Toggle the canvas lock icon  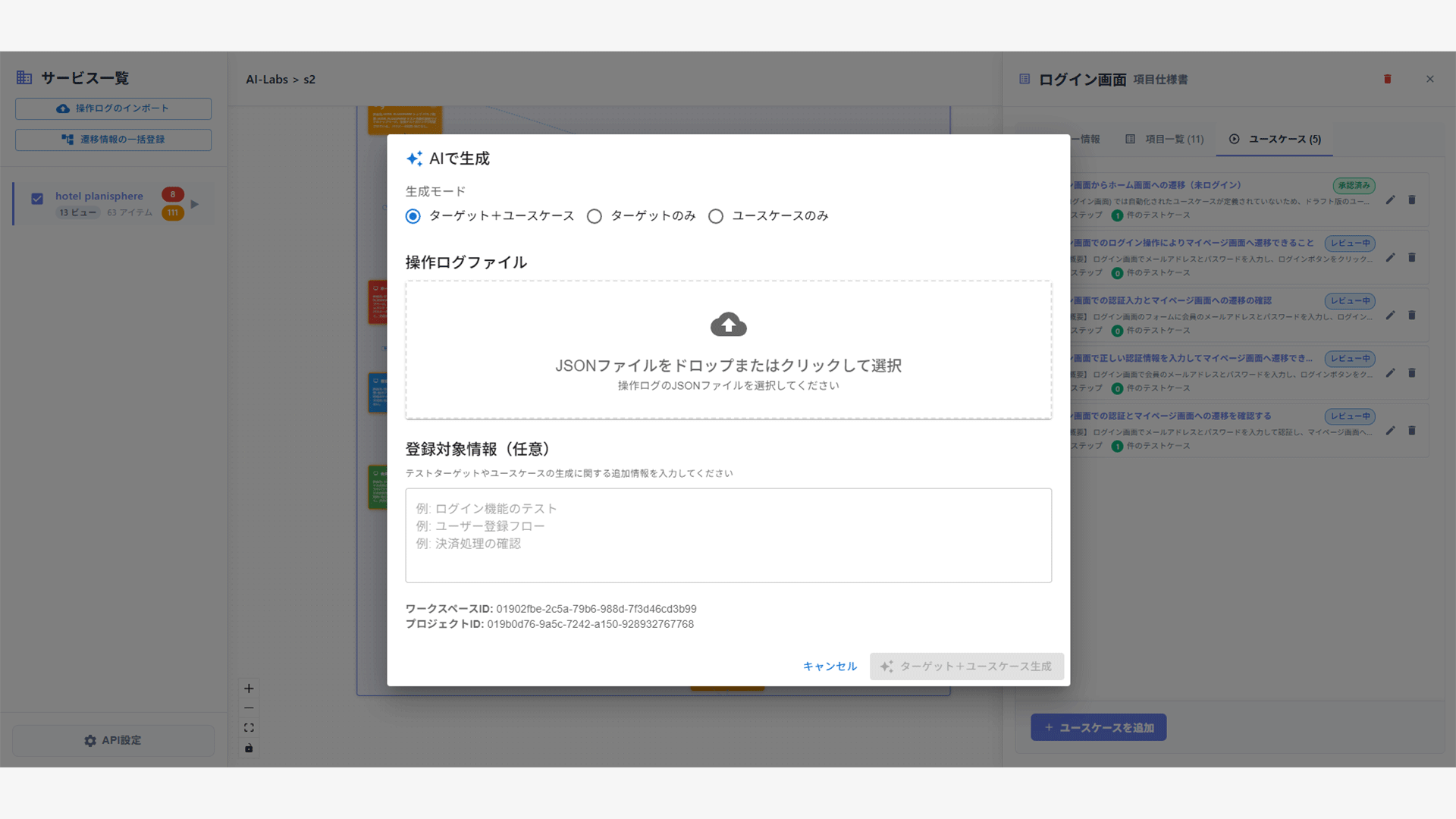249,748
